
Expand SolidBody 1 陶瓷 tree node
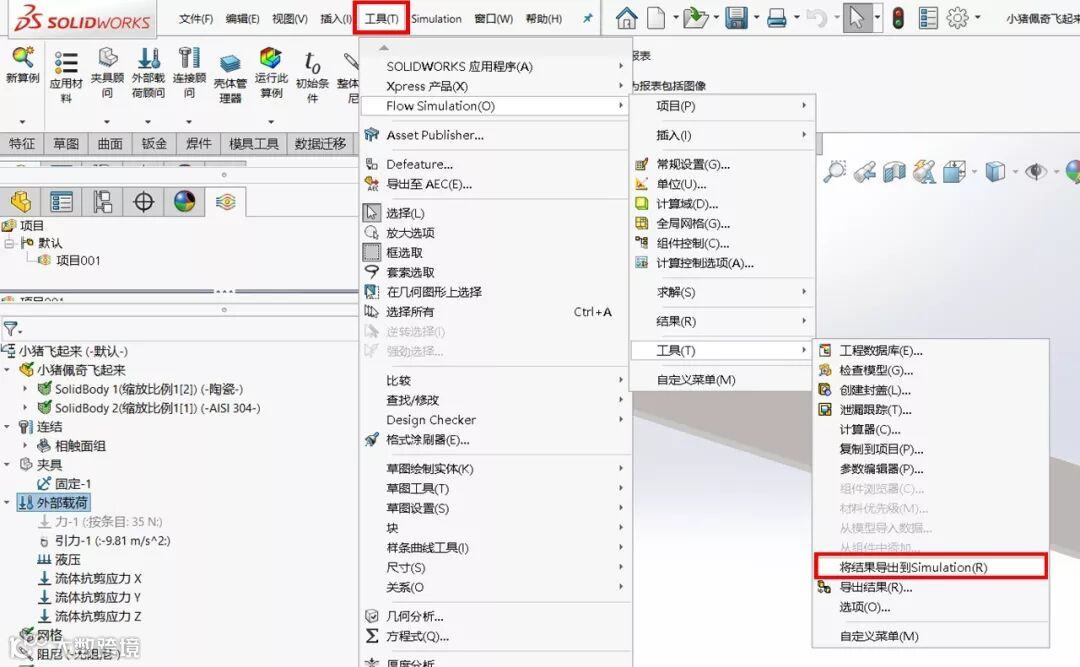(x=25, y=389)
